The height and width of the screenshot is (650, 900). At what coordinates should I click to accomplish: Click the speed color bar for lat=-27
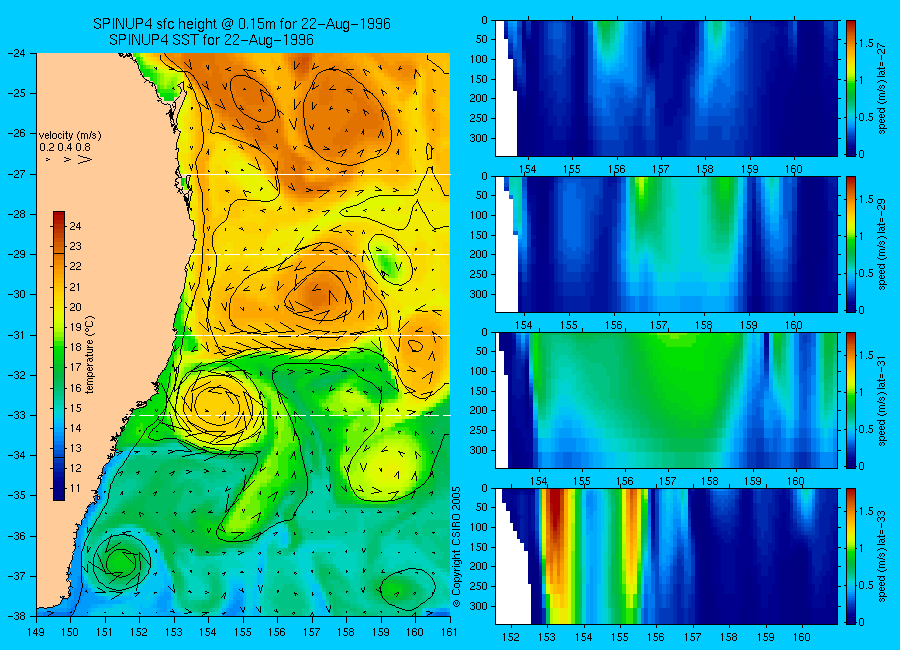(851, 88)
